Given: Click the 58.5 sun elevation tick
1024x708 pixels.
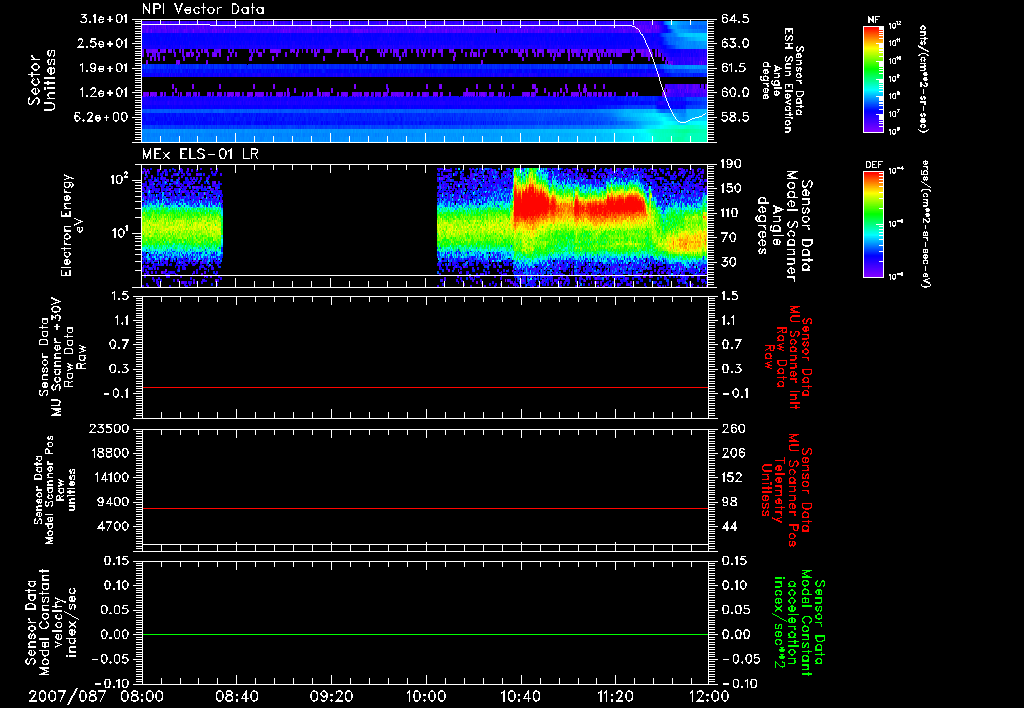Looking at the screenshot, I should [735, 118].
